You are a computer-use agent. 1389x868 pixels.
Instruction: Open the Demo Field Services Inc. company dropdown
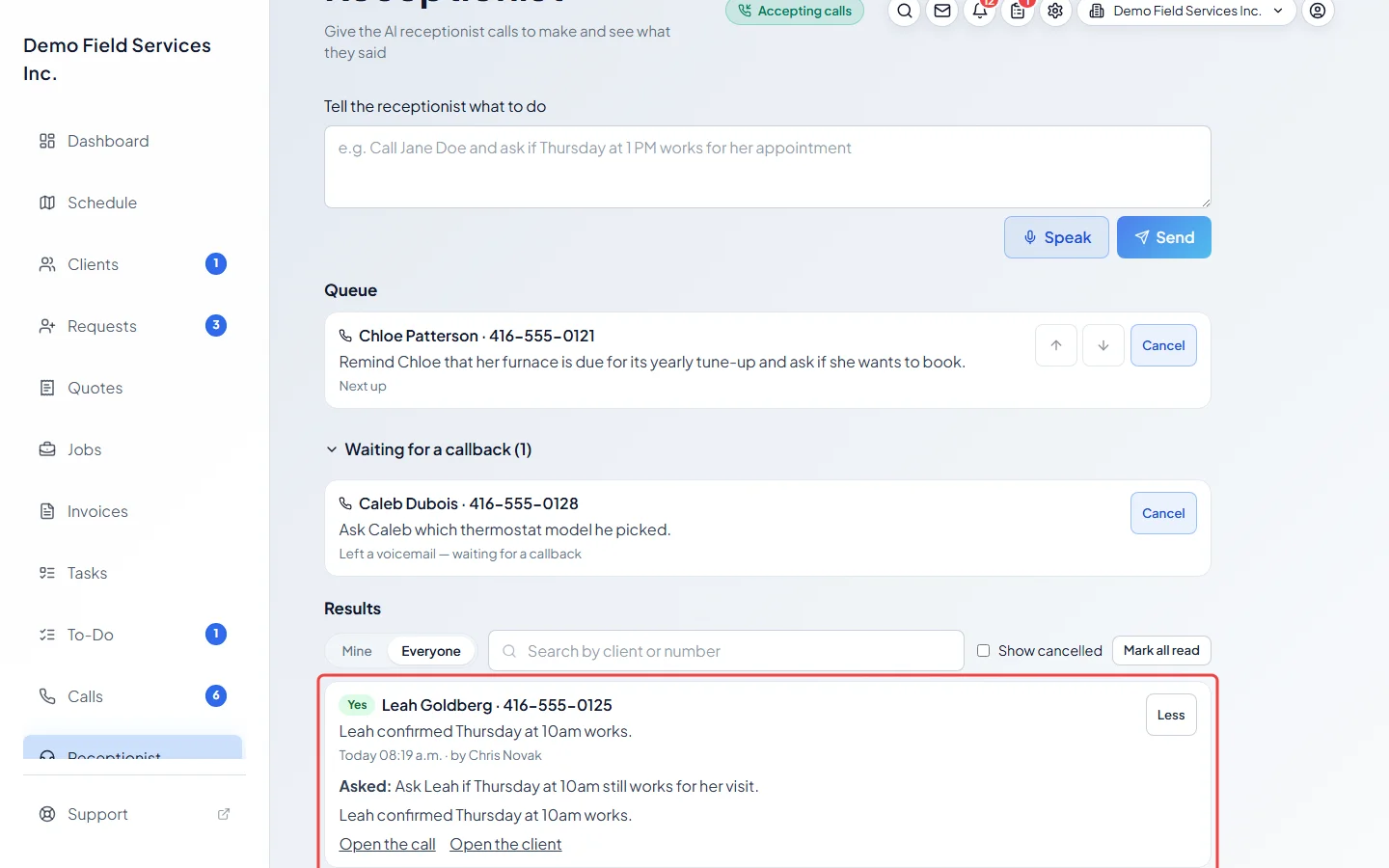tap(1186, 12)
